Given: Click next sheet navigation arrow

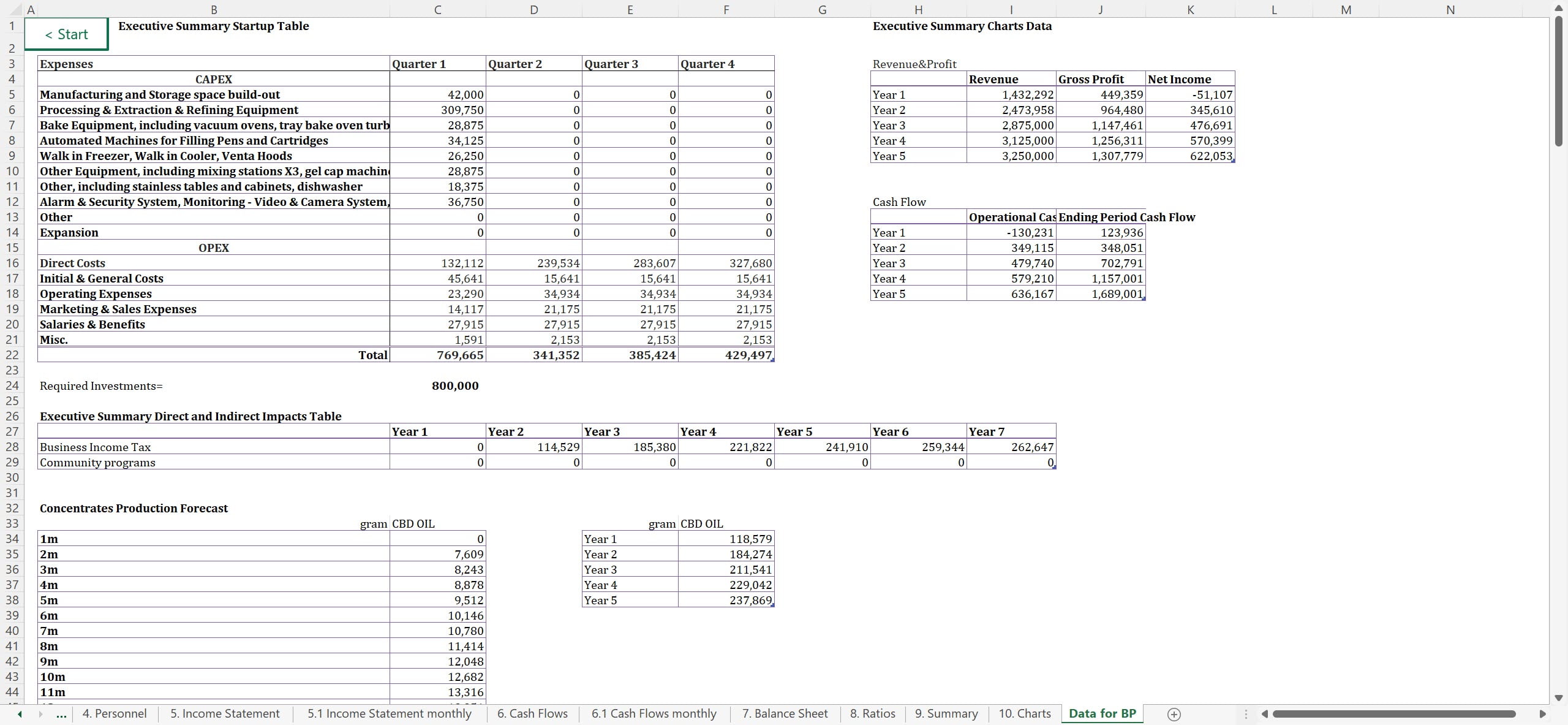Looking at the screenshot, I should click(41, 714).
